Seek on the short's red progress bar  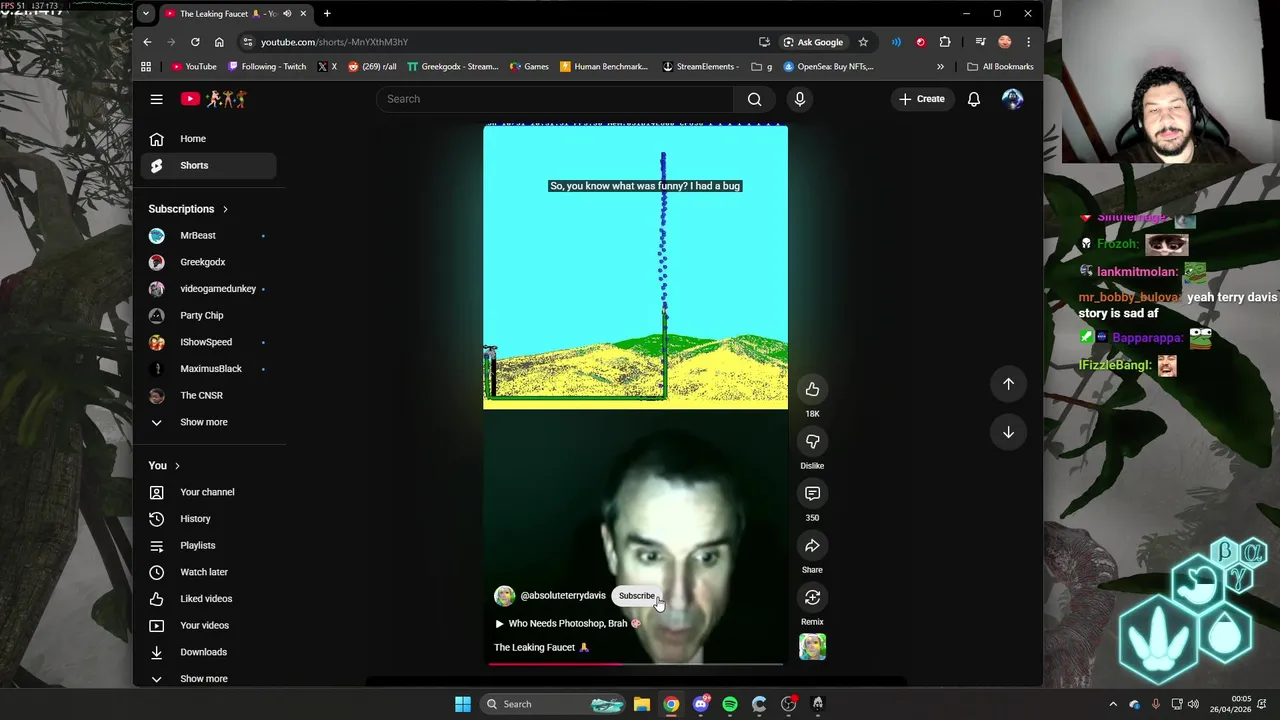(x=636, y=663)
